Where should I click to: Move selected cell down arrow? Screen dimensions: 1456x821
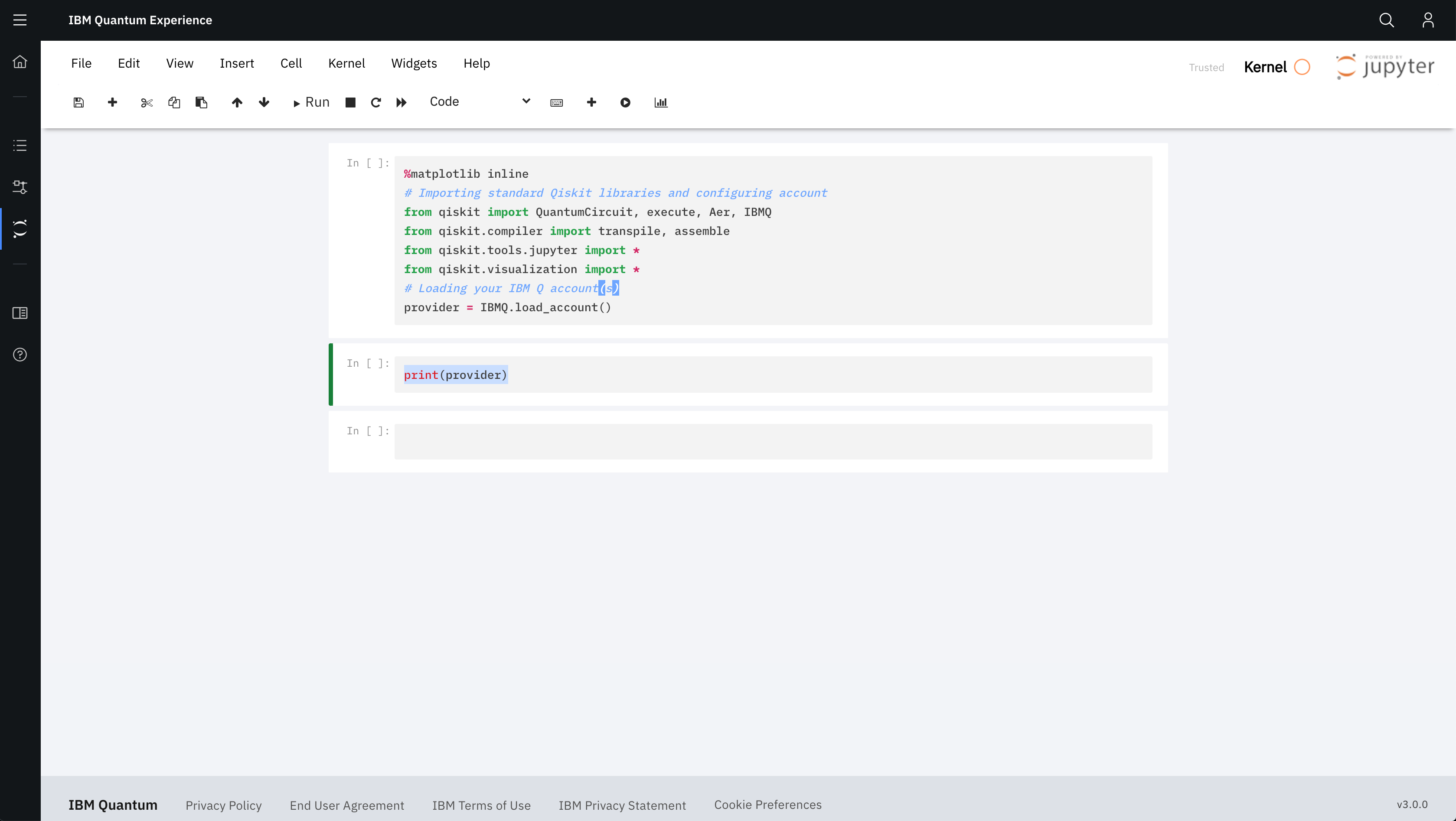tap(264, 102)
